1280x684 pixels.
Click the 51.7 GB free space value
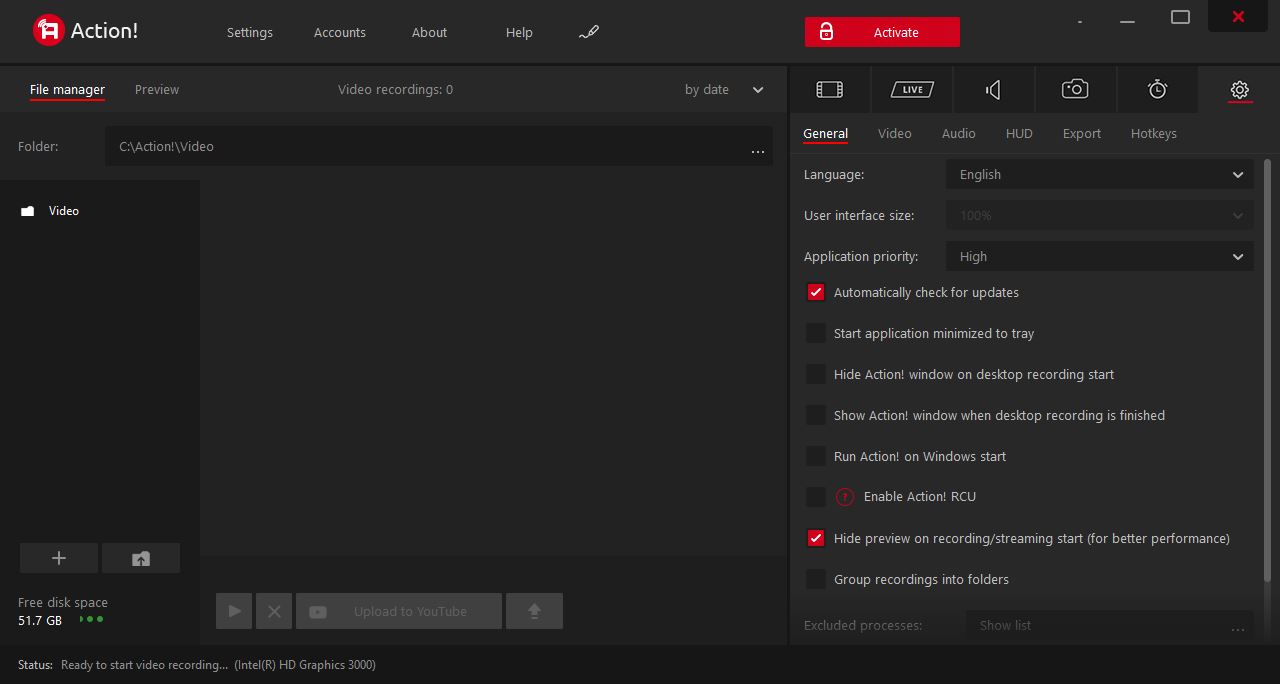click(40, 621)
